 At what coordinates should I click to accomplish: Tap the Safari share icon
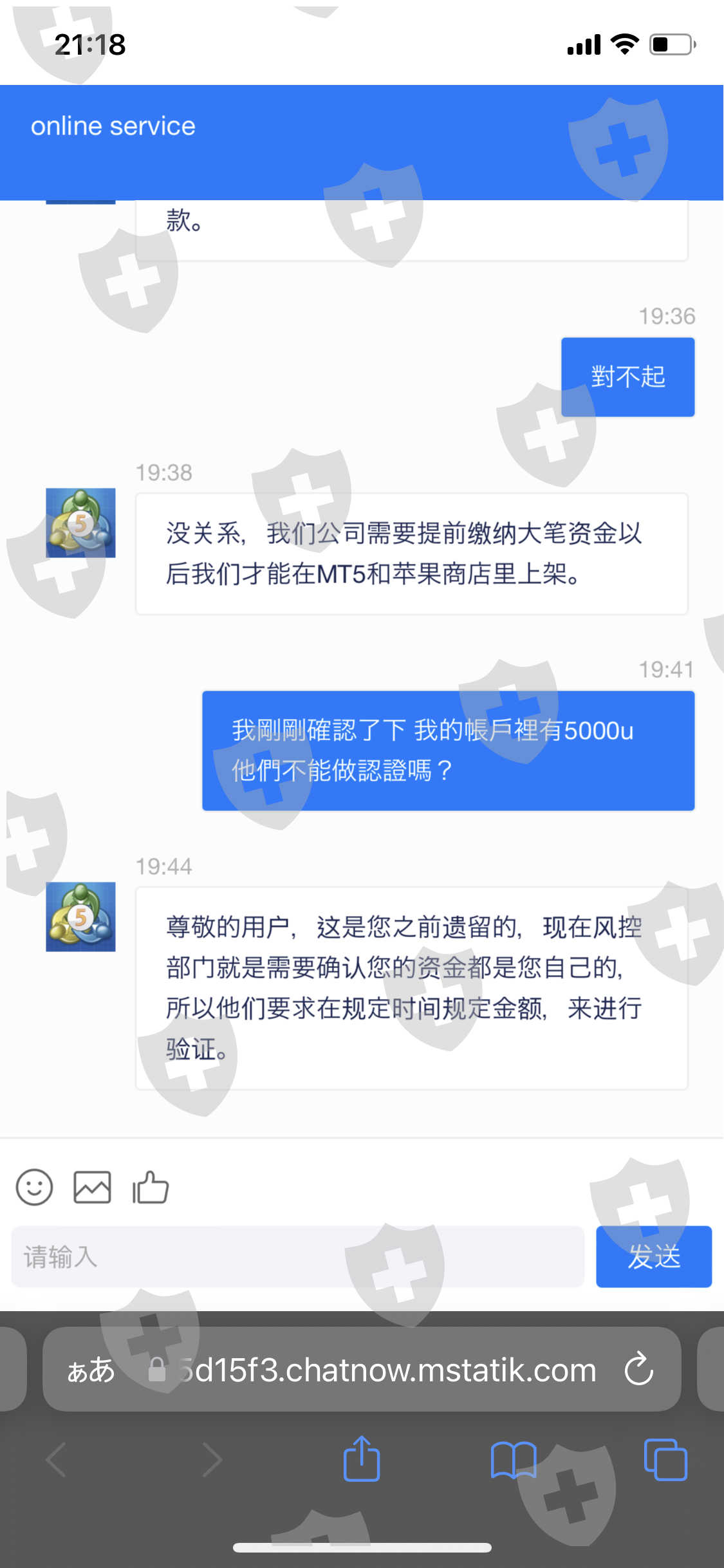point(362,1459)
